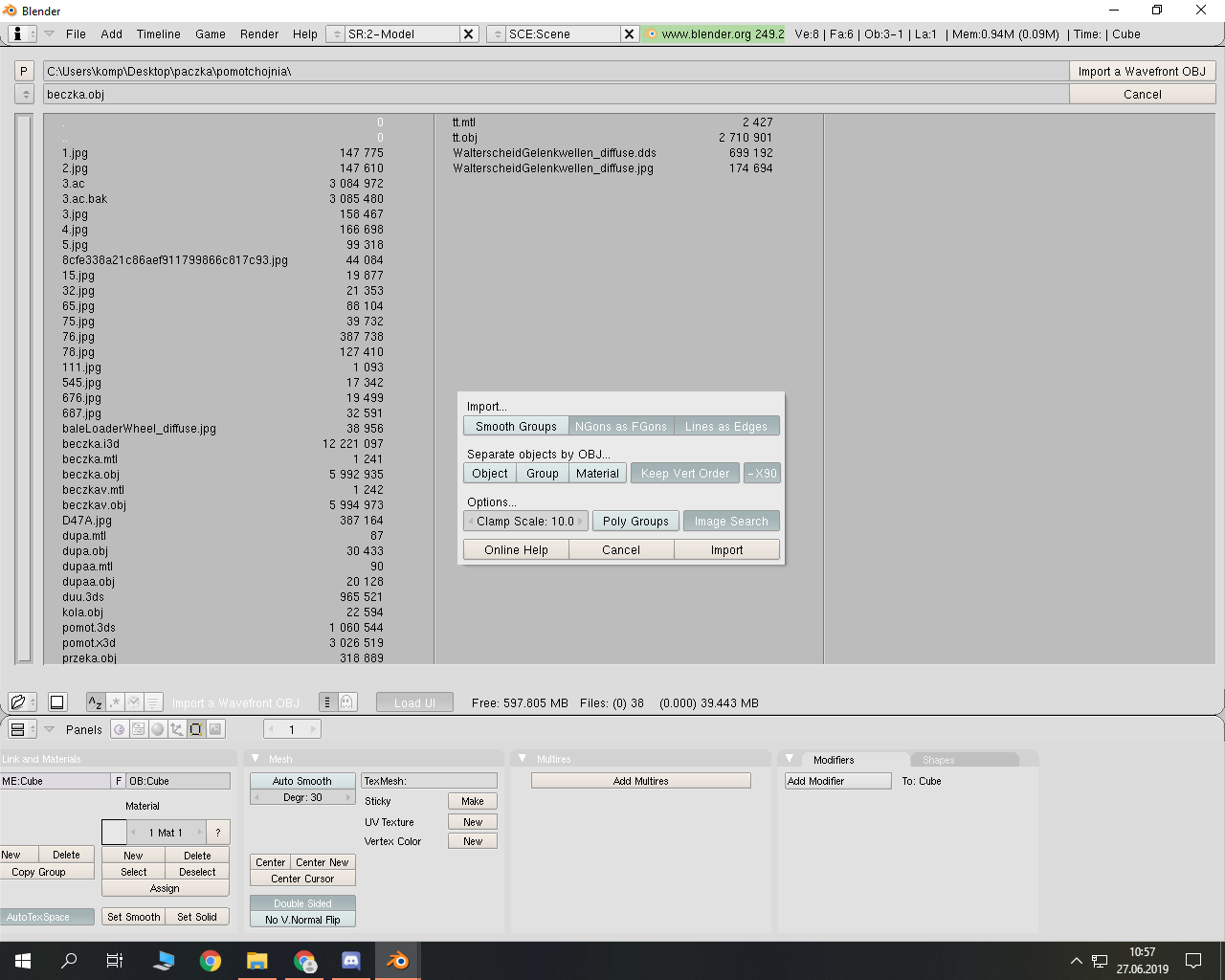The height and width of the screenshot is (980, 1225).
Task: Open the buttons window type dropdown
Action: tap(23, 729)
